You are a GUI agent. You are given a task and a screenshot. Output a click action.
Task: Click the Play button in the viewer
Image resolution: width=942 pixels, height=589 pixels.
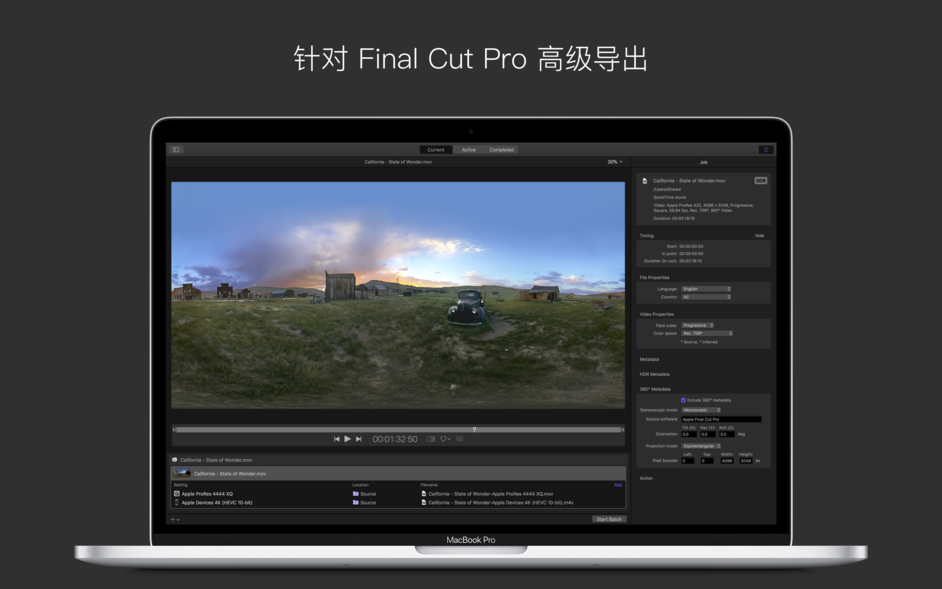pos(347,439)
